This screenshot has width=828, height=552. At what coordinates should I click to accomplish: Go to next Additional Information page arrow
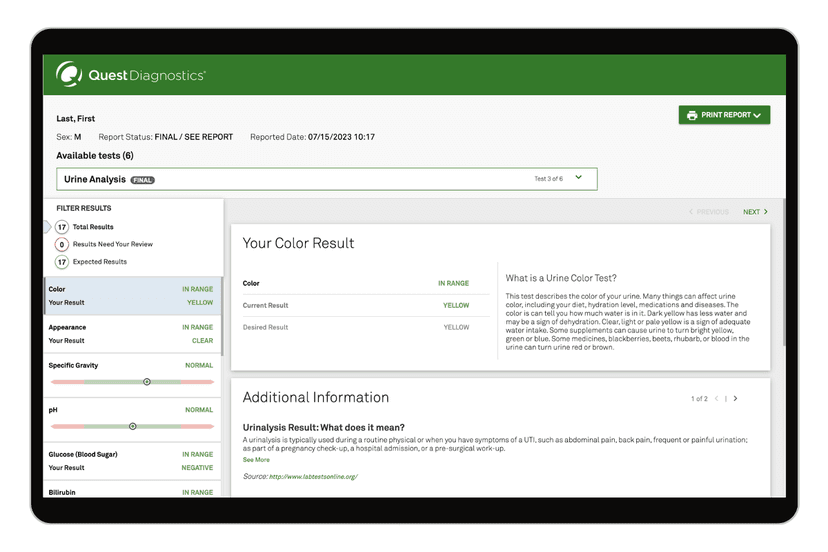coord(736,399)
